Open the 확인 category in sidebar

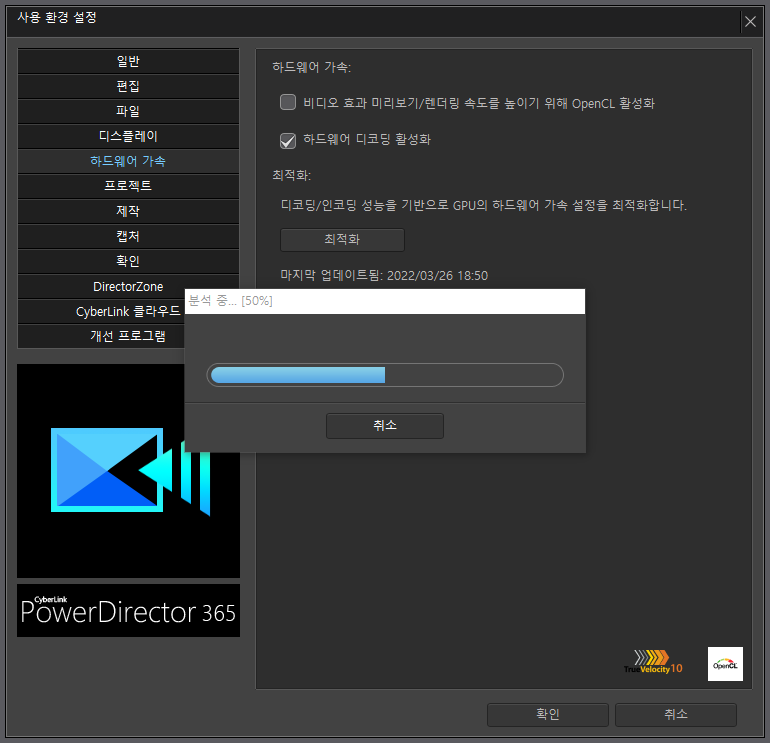click(x=128, y=261)
